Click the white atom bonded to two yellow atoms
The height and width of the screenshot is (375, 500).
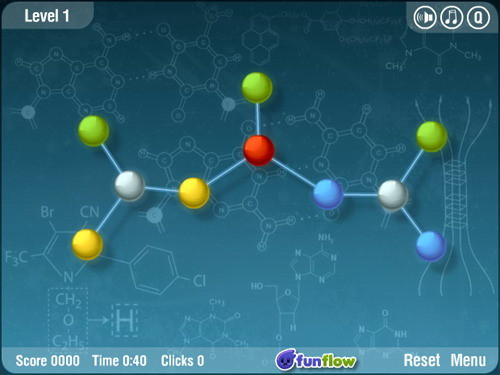[130, 186]
